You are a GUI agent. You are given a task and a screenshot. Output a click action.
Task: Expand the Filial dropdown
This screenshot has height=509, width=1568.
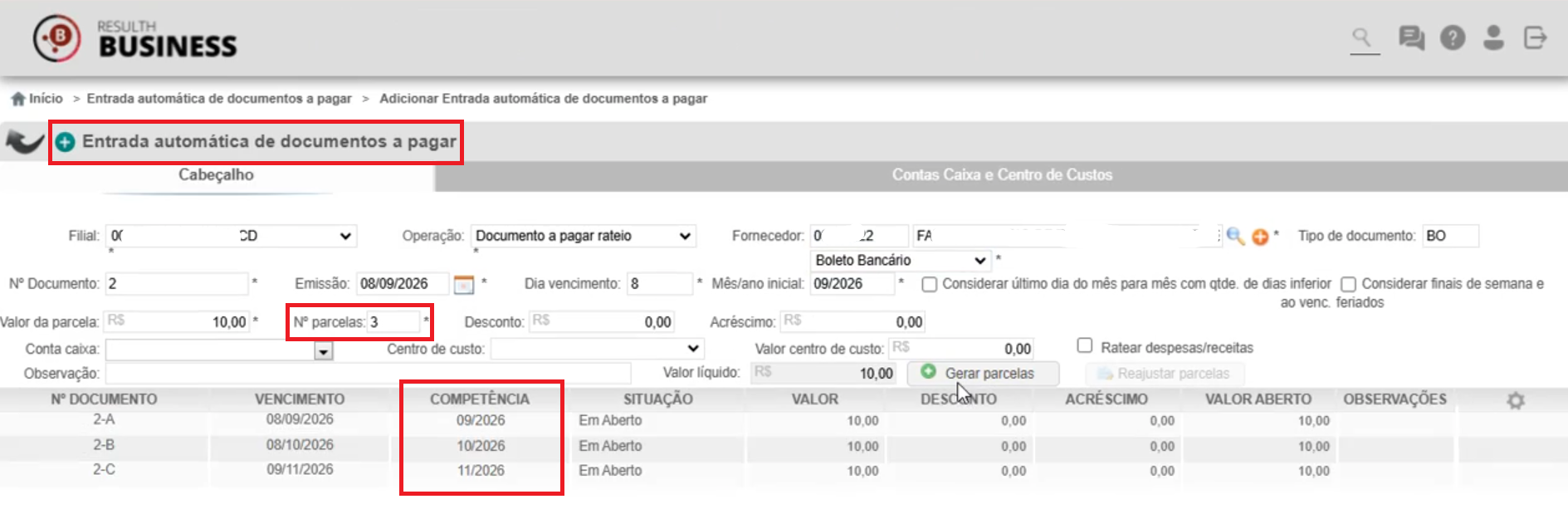[231, 236]
